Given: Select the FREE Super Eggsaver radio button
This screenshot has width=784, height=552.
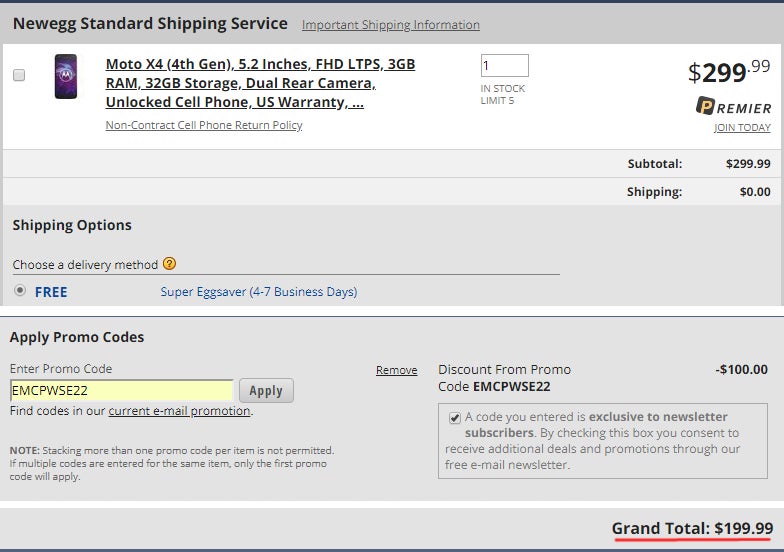Looking at the screenshot, I should tap(20, 290).
